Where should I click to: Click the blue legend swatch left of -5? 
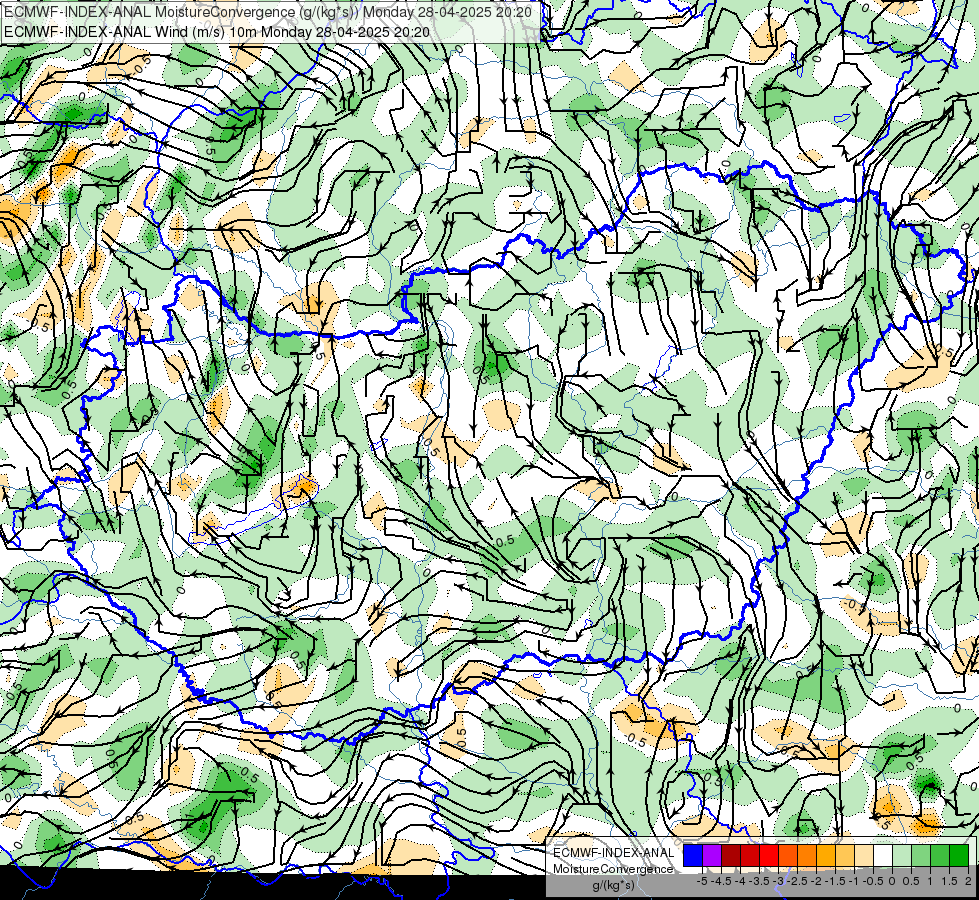[693, 855]
